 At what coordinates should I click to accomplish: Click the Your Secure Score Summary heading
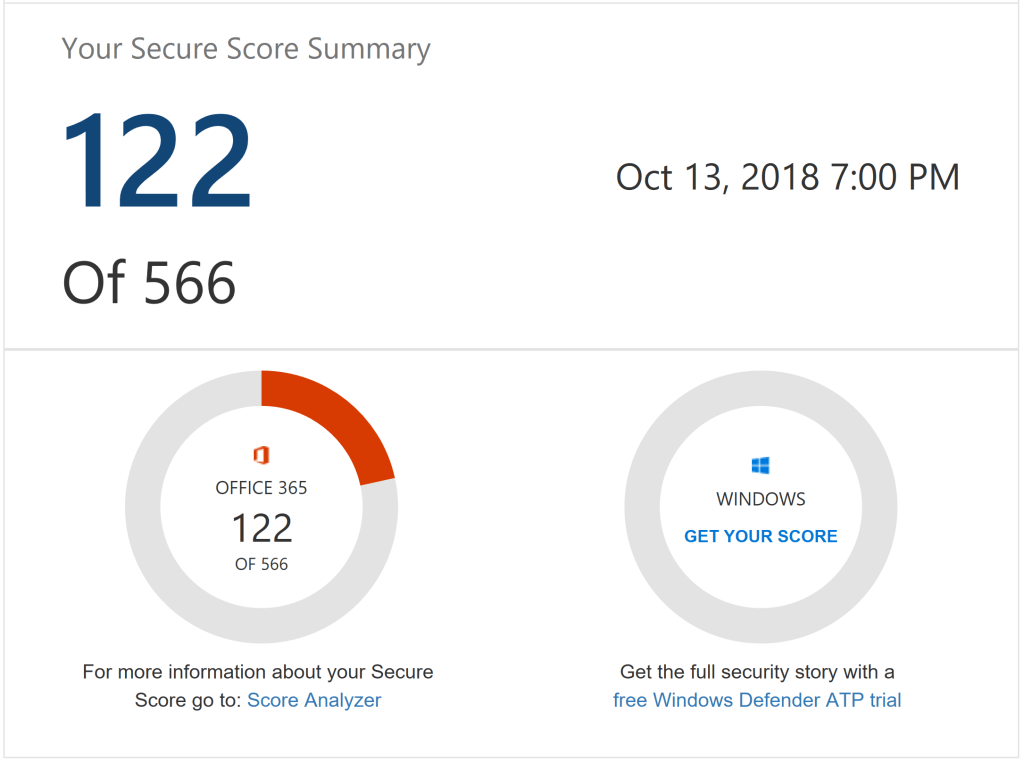click(x=246, y=48)
